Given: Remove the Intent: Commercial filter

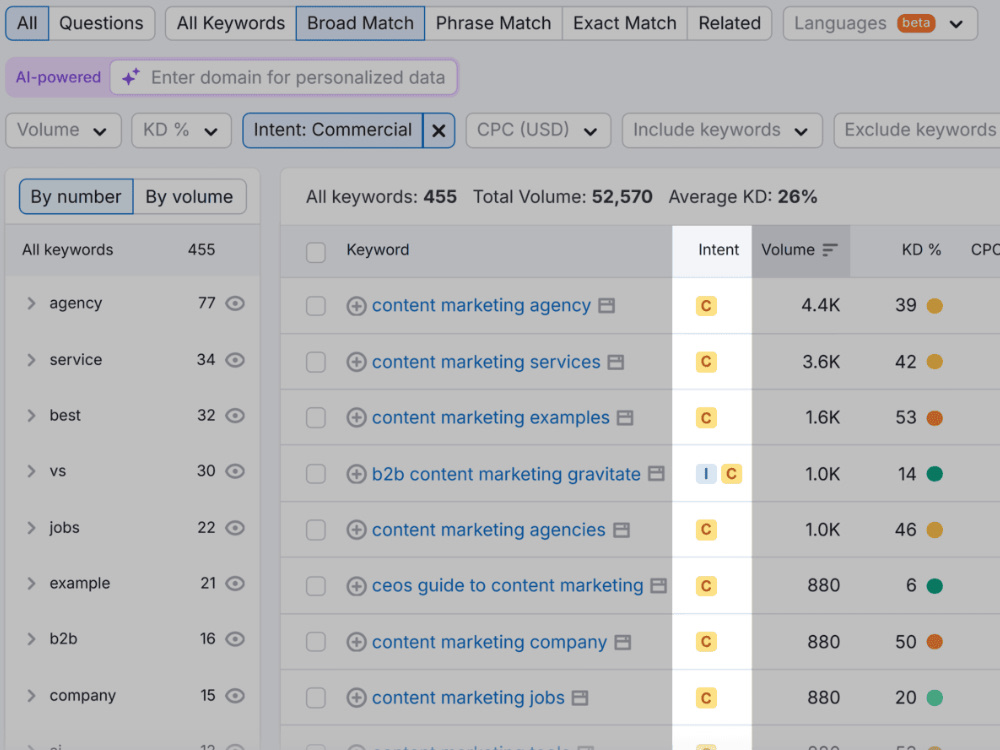Looking at the screenshot, I should coord(439,131).
